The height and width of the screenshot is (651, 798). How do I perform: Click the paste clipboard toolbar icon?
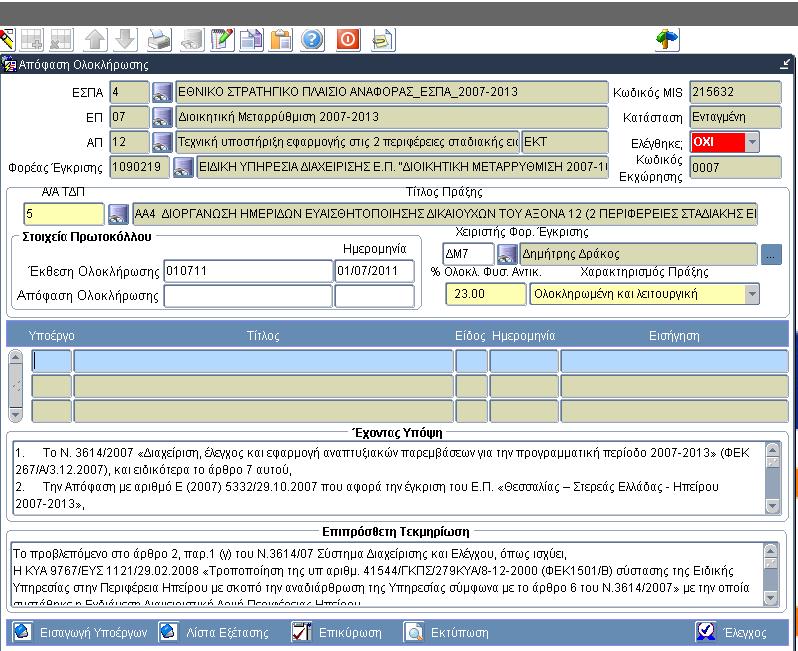(280, 40)
